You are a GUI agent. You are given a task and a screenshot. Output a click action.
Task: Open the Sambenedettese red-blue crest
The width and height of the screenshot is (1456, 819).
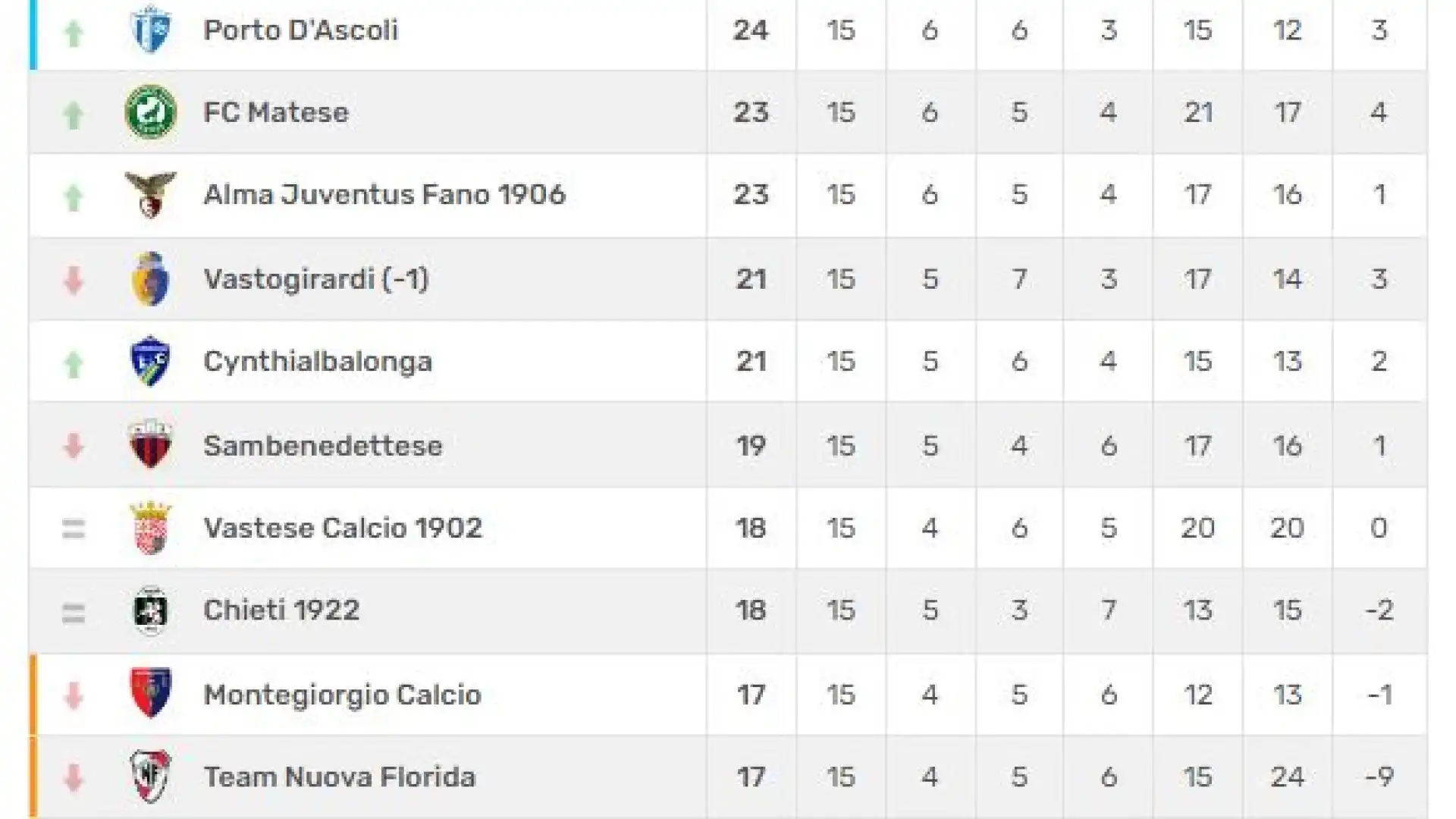[150, 444]
